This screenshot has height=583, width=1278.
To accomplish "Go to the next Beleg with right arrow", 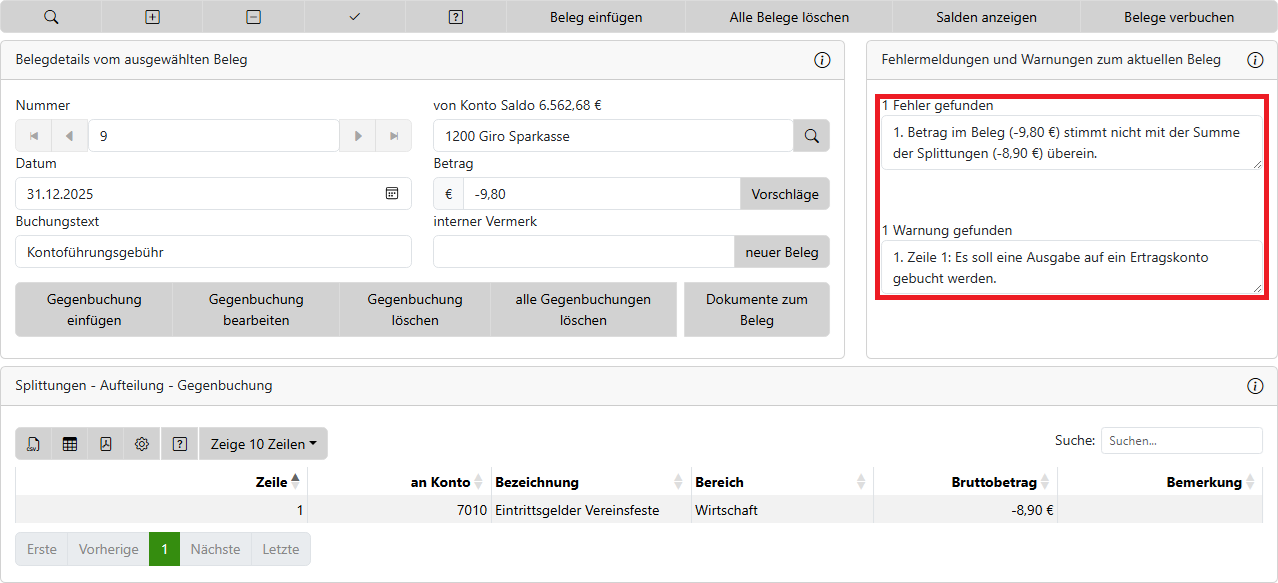I will [358, 136].
